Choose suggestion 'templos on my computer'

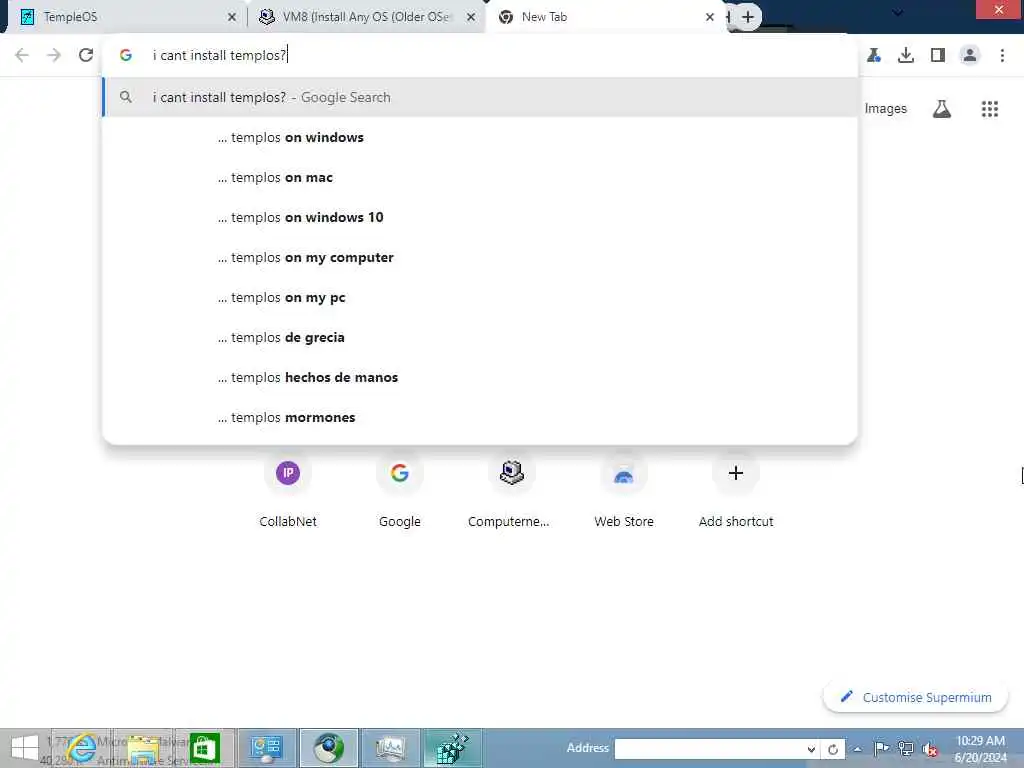coord(480,258)
